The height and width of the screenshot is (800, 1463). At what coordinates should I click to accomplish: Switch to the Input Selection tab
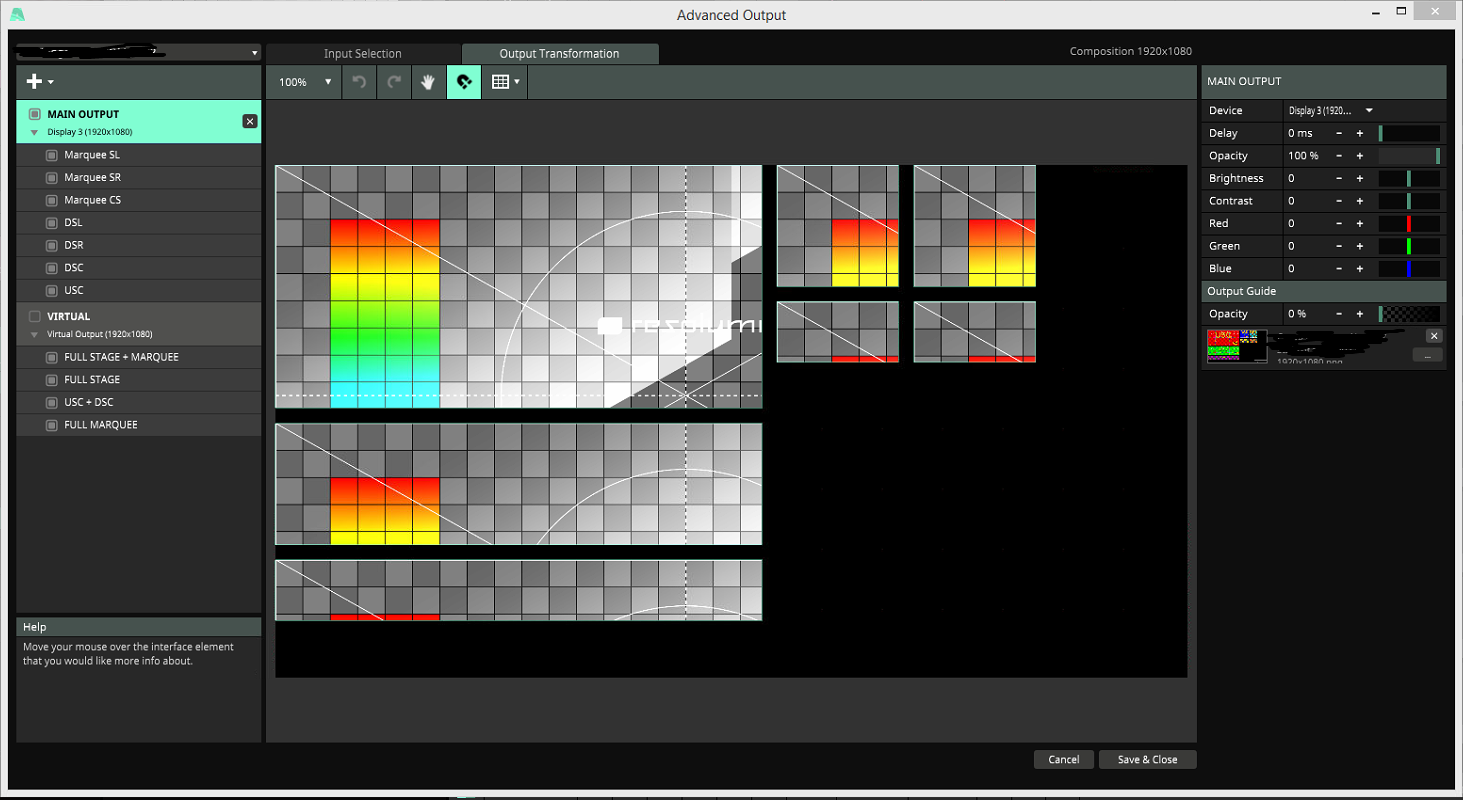[362, 54]
